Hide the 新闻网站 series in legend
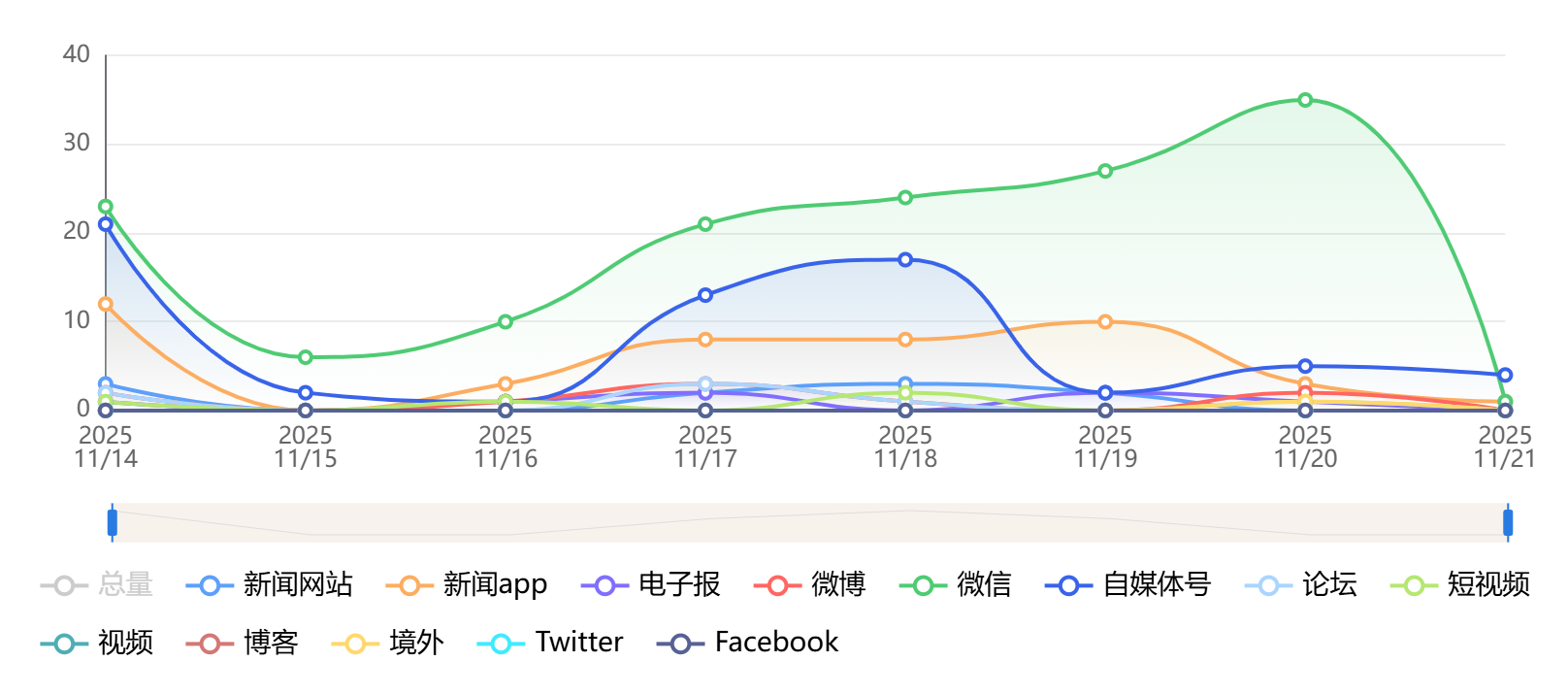Screen dimensions: 1568x695 click(x=269, y=584)
